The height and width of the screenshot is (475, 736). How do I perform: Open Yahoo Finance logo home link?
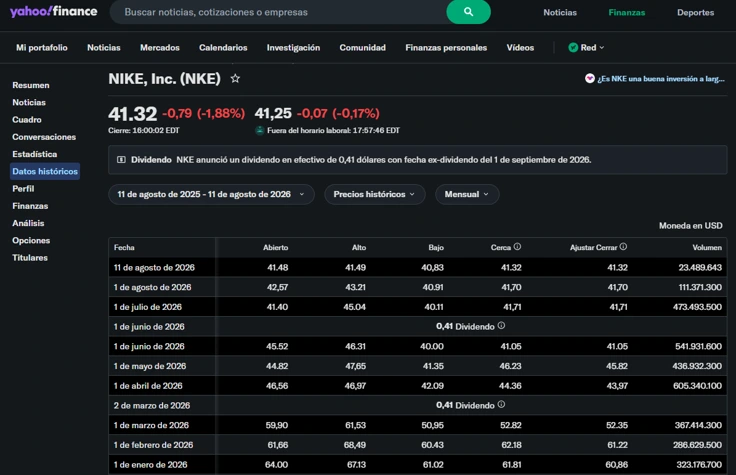point(54,11)
